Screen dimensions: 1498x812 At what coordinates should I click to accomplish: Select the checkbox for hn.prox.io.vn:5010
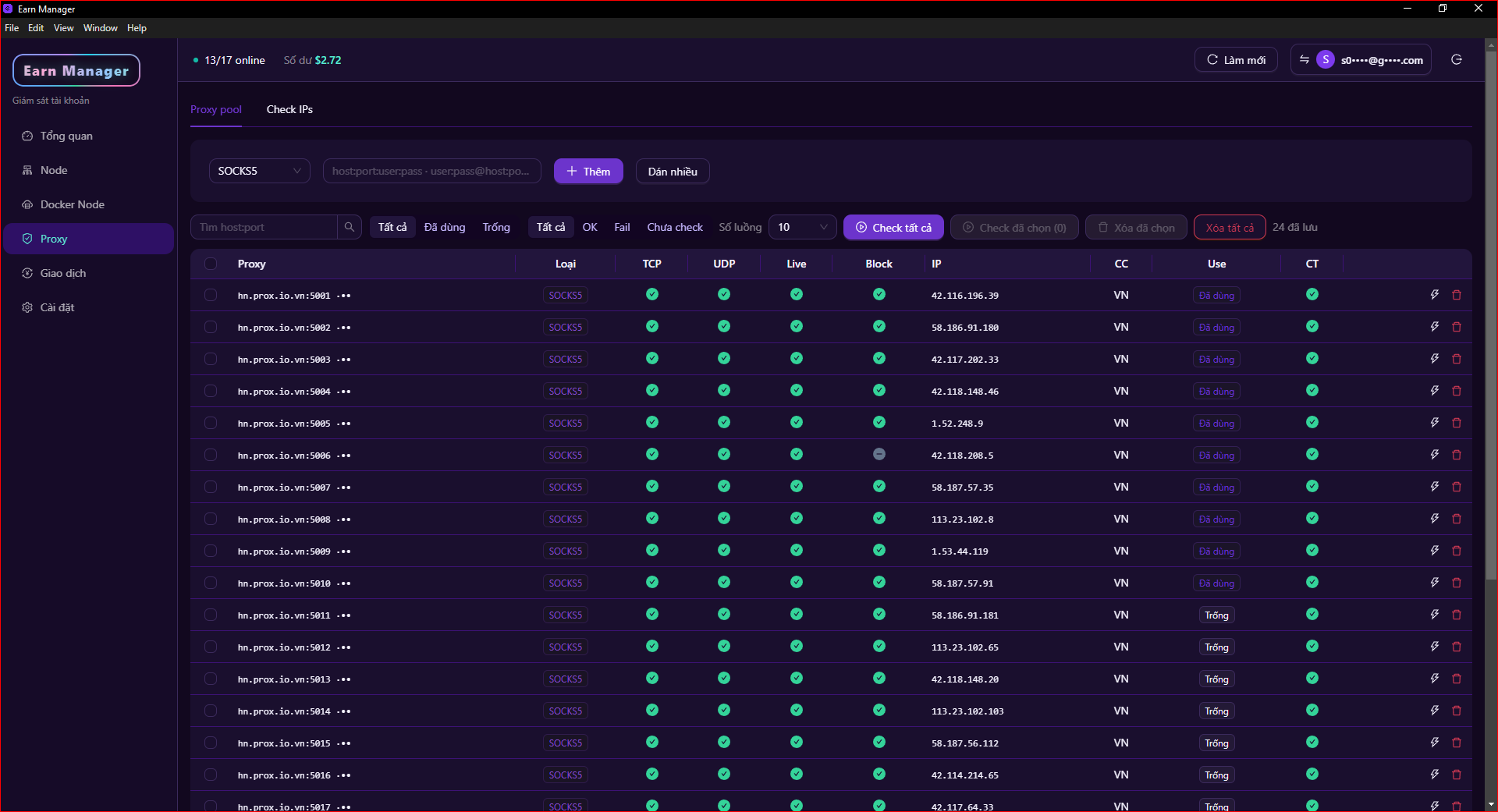coord(211,583)
